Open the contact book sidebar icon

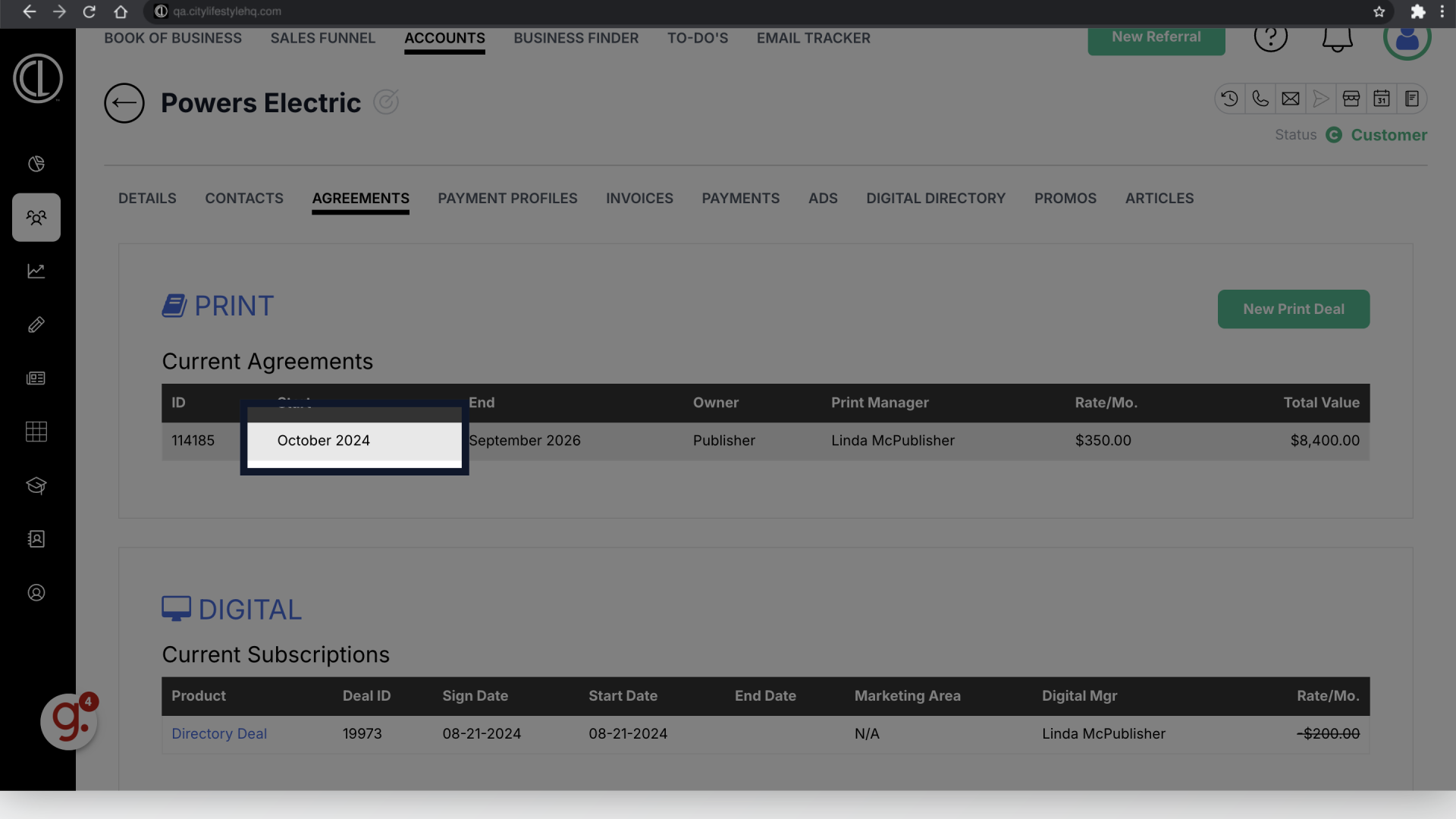36,539
